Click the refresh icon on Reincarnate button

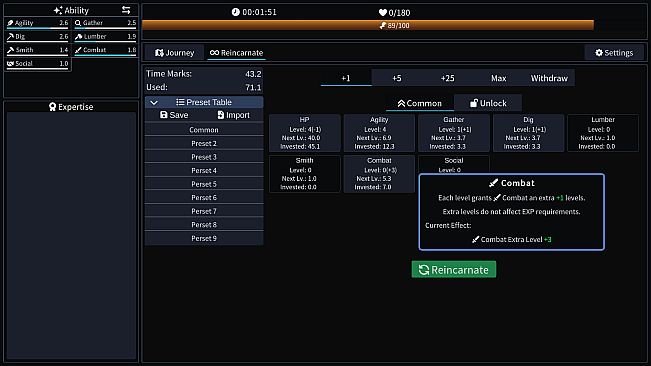coord(423,270)
